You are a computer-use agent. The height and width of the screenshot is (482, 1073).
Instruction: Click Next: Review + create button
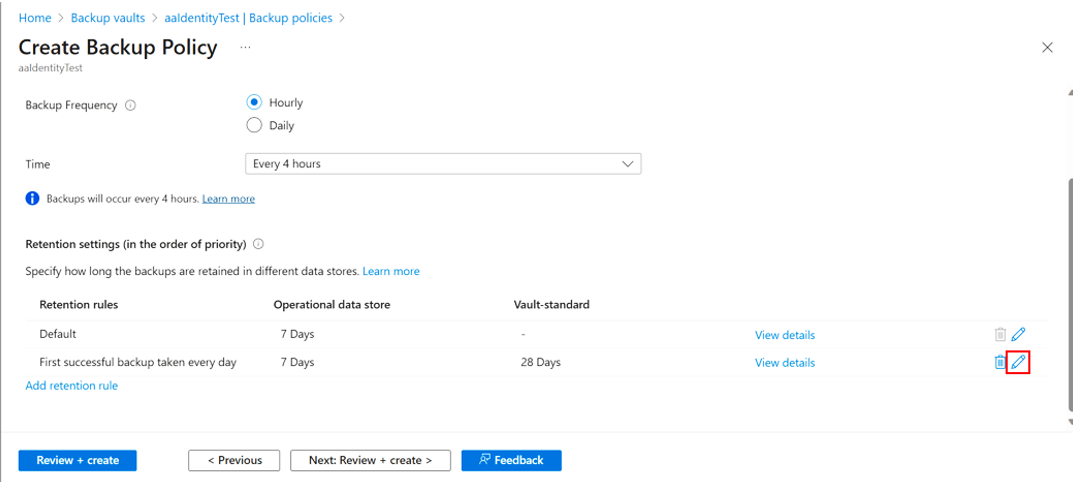[x=370, y=460]
